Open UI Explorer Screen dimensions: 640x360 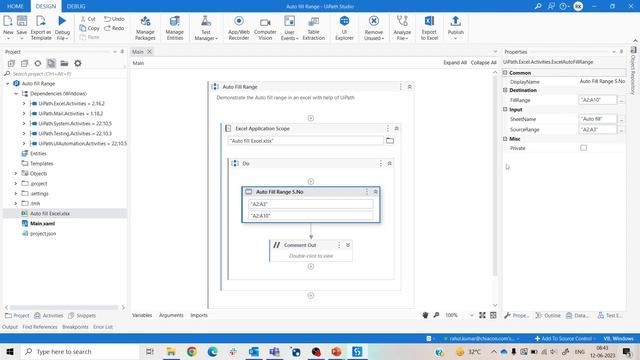click(344, 27)
